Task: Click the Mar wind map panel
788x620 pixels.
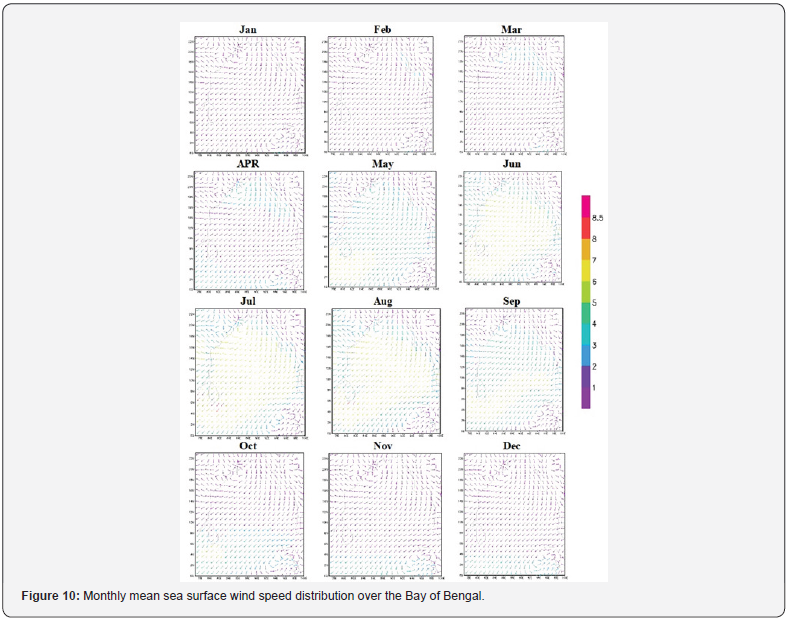Action: click(x=514, y=93)
